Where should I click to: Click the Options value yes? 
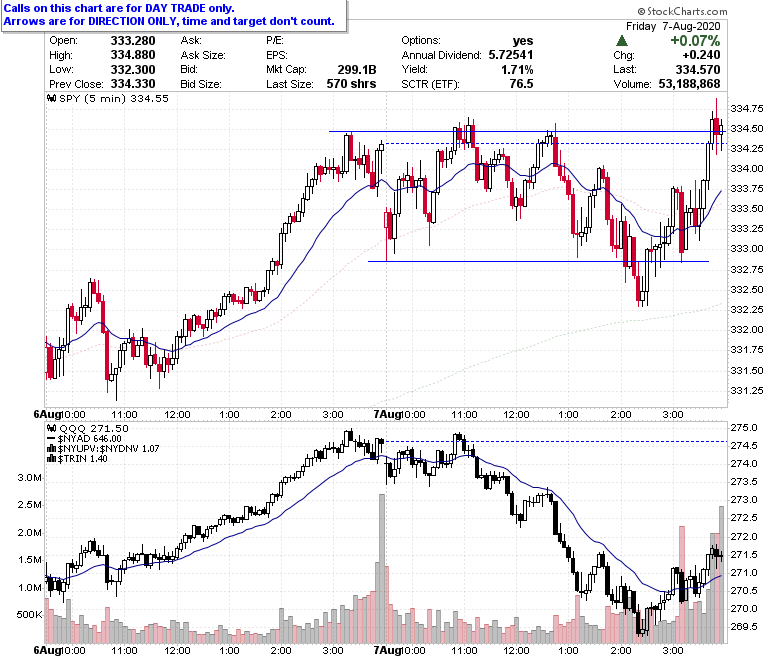point(523,41)
